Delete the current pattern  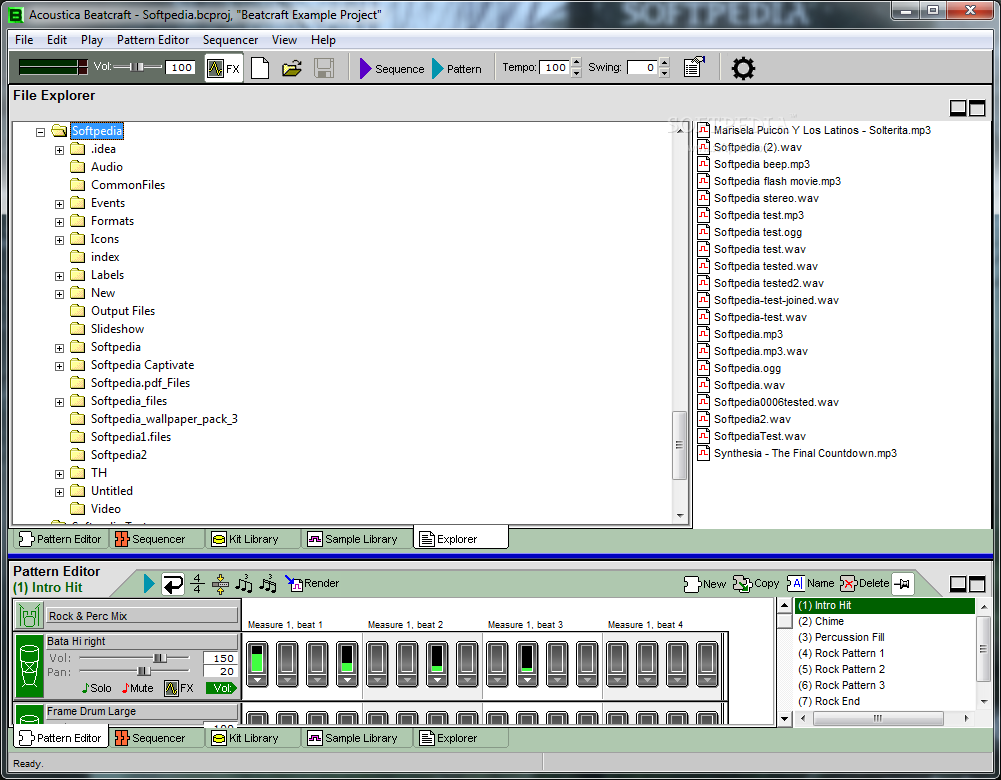(864, 583)
